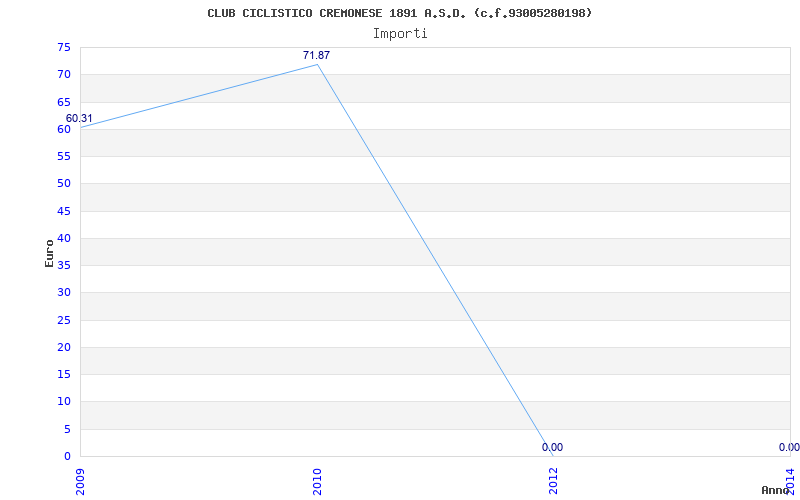Click the 0 y-axis tick label
This screenshot has width=800, height=500.
pos(67,457)
